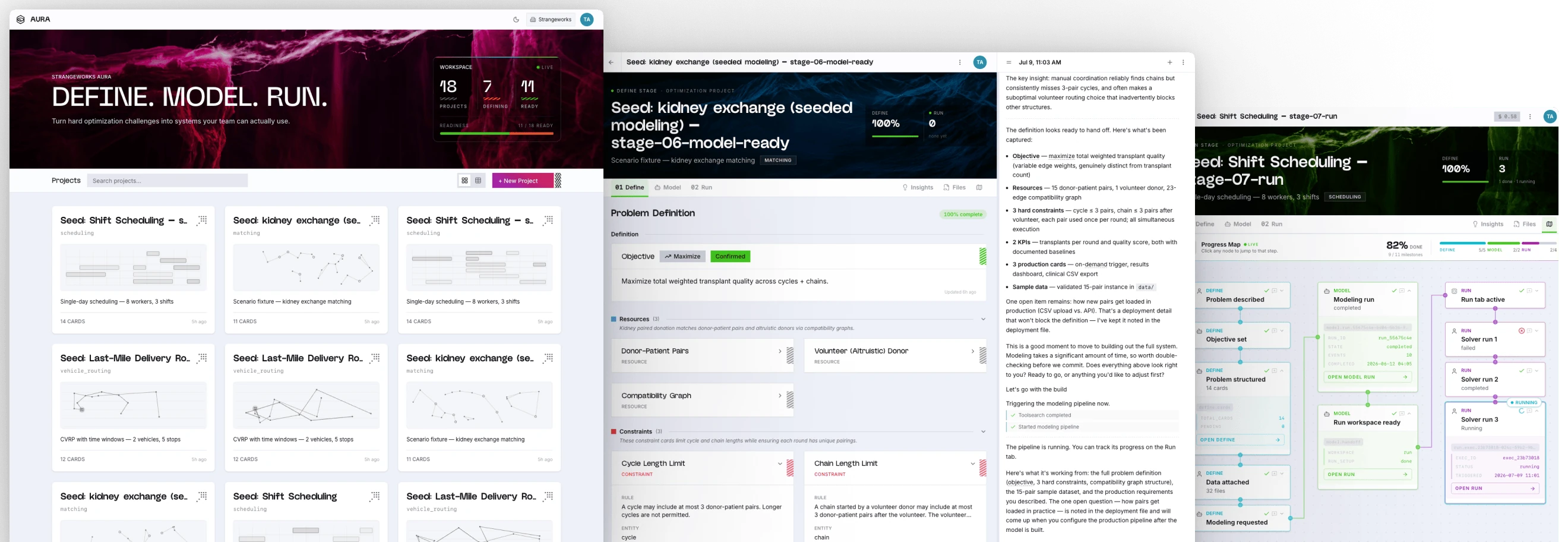This screenshot has height=542, width=1568.
Task: Open the chat panel hamburger menu icon
Action: point(1009,63)
